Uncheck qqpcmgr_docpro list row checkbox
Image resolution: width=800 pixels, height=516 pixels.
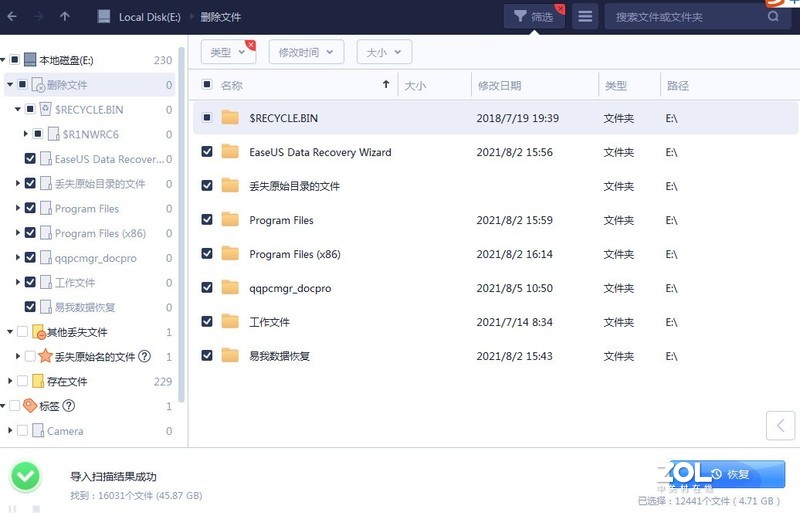click(x=207, y=287)
